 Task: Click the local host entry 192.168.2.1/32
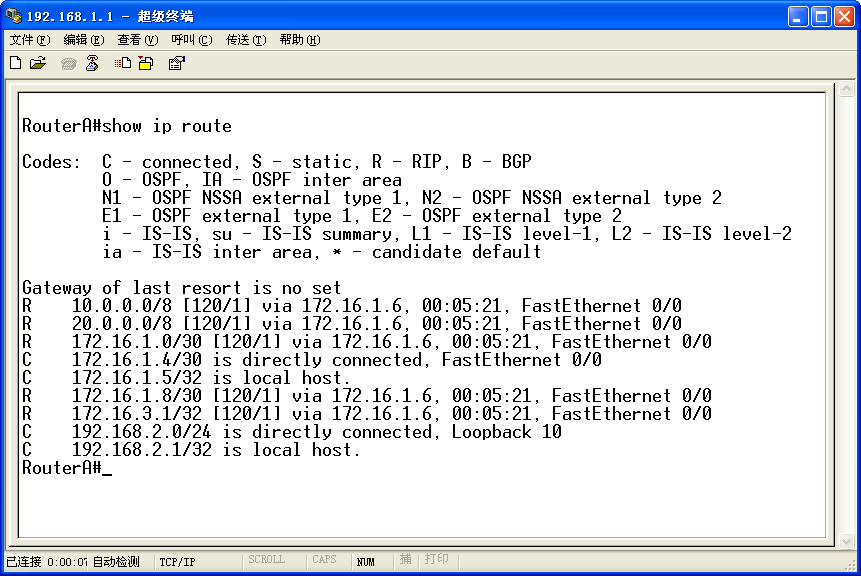coord(191,450)
